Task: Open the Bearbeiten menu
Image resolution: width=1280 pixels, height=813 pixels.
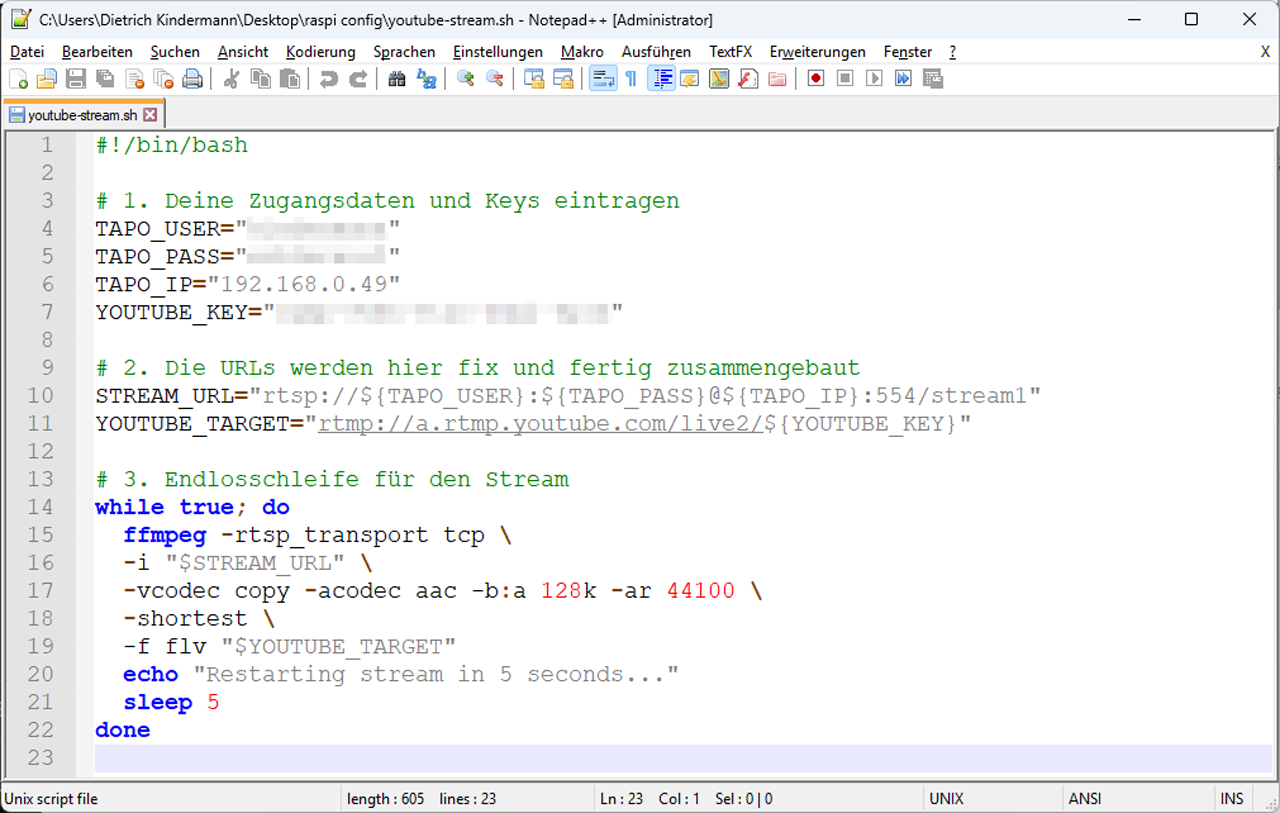Action: (x=97, y=51)
